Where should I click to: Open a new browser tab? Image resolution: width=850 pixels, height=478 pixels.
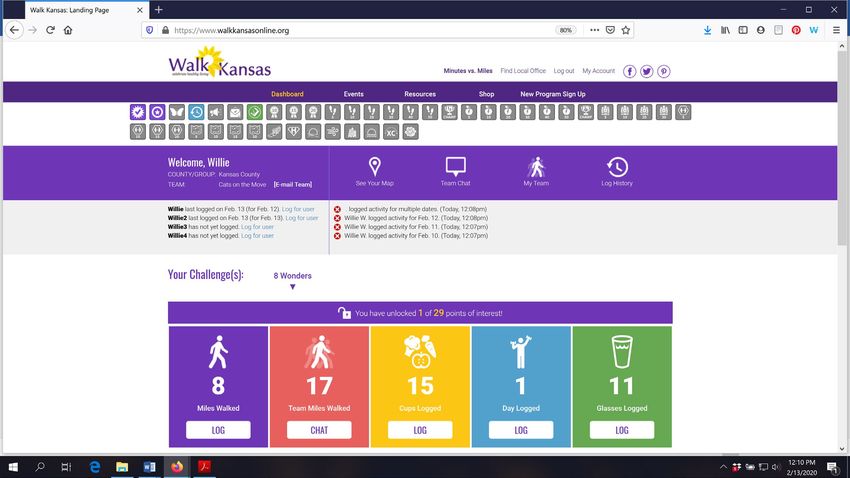(158, 10)
